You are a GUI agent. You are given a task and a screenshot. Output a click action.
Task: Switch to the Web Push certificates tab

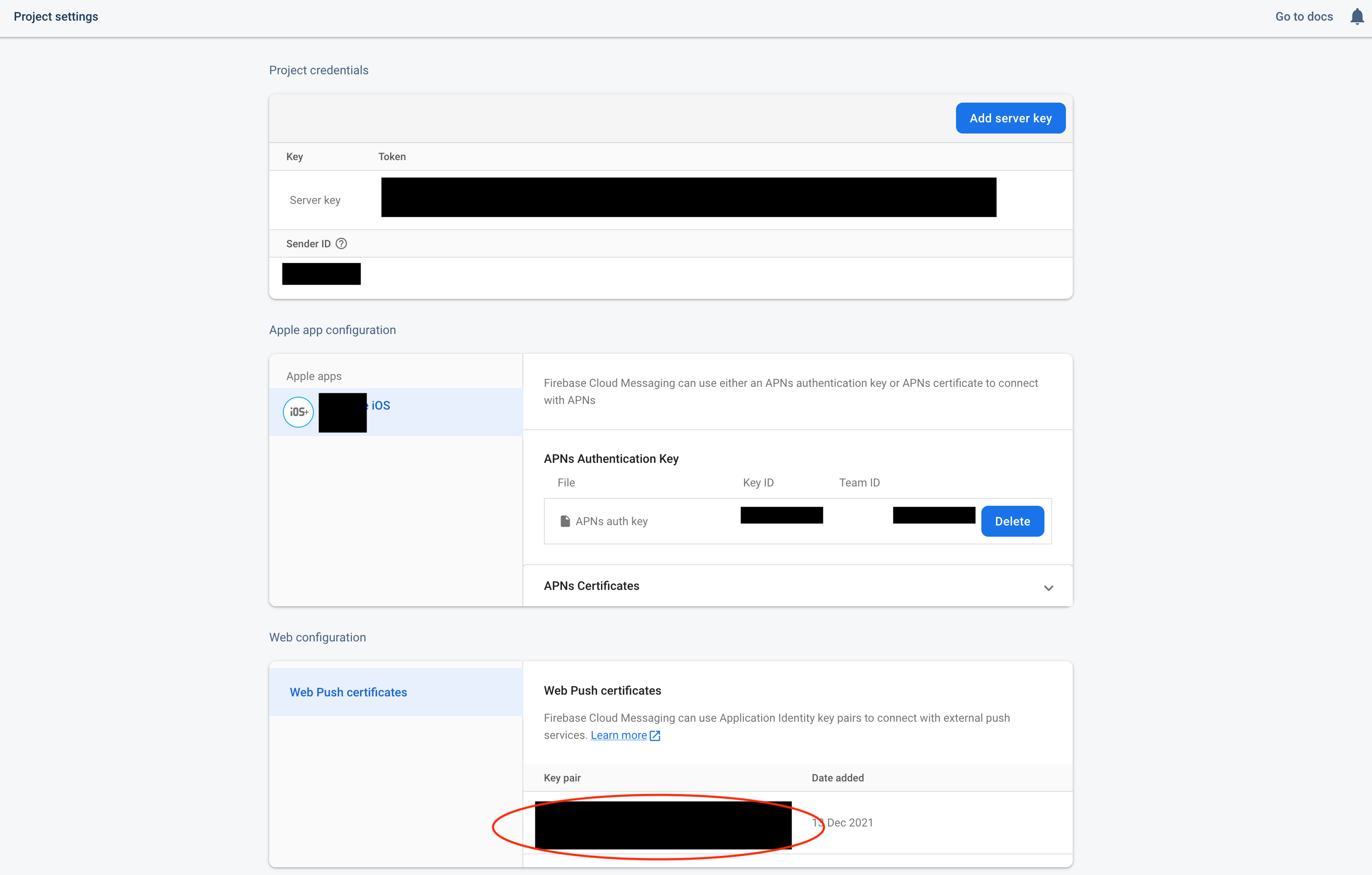(348, 692)
